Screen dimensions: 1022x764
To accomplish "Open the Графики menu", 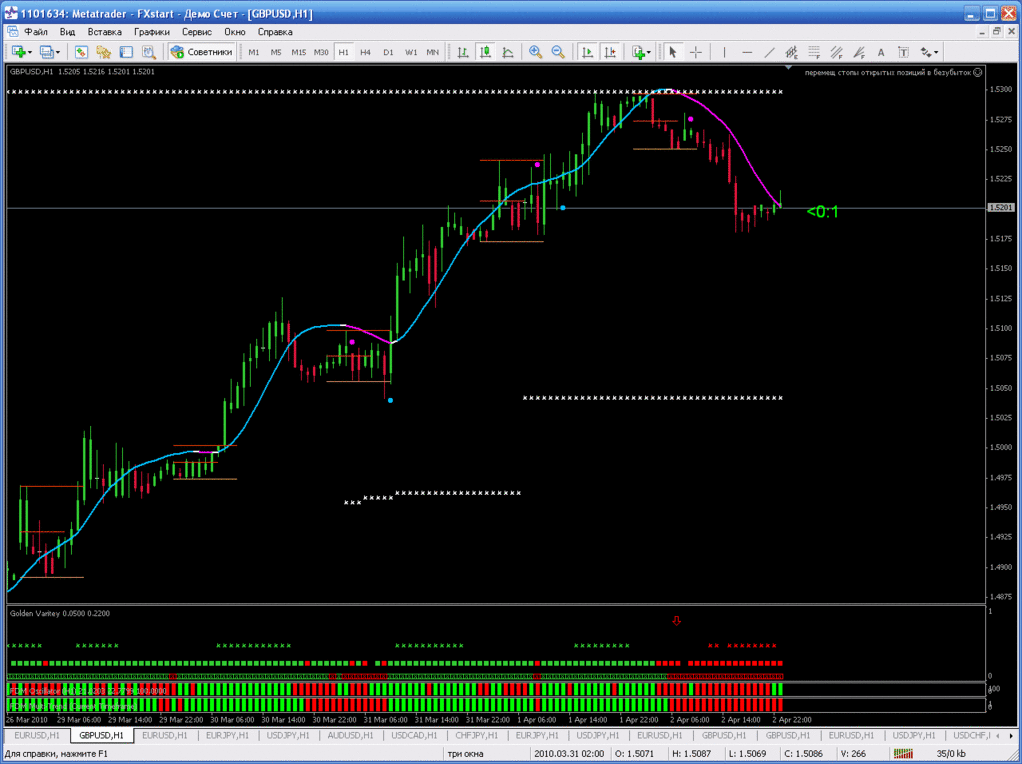I will coord(152,32).
